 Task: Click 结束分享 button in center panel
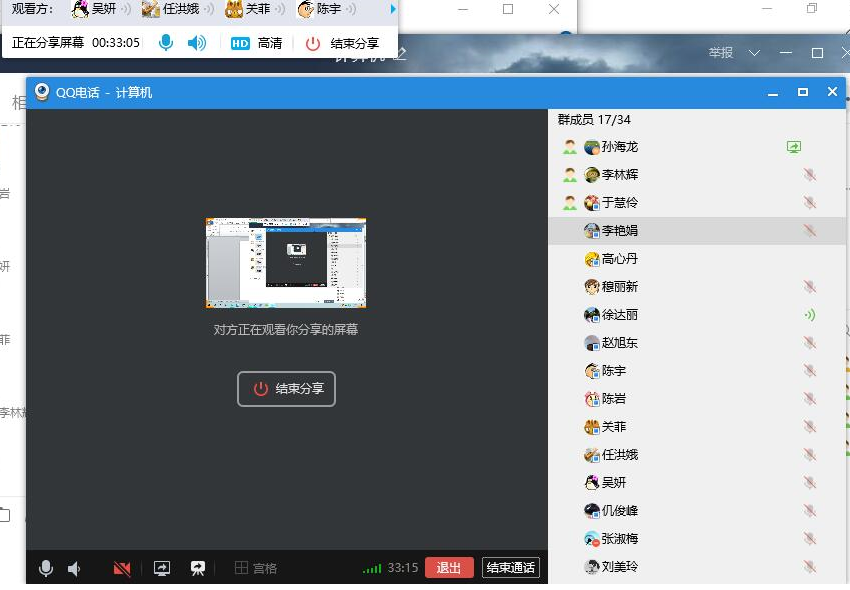286,389
